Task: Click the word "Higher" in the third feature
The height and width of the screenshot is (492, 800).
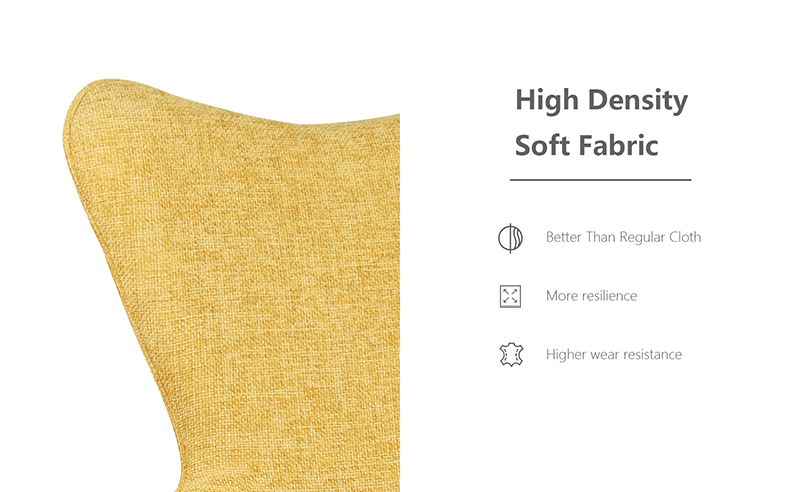Action: tap(566, 355)
